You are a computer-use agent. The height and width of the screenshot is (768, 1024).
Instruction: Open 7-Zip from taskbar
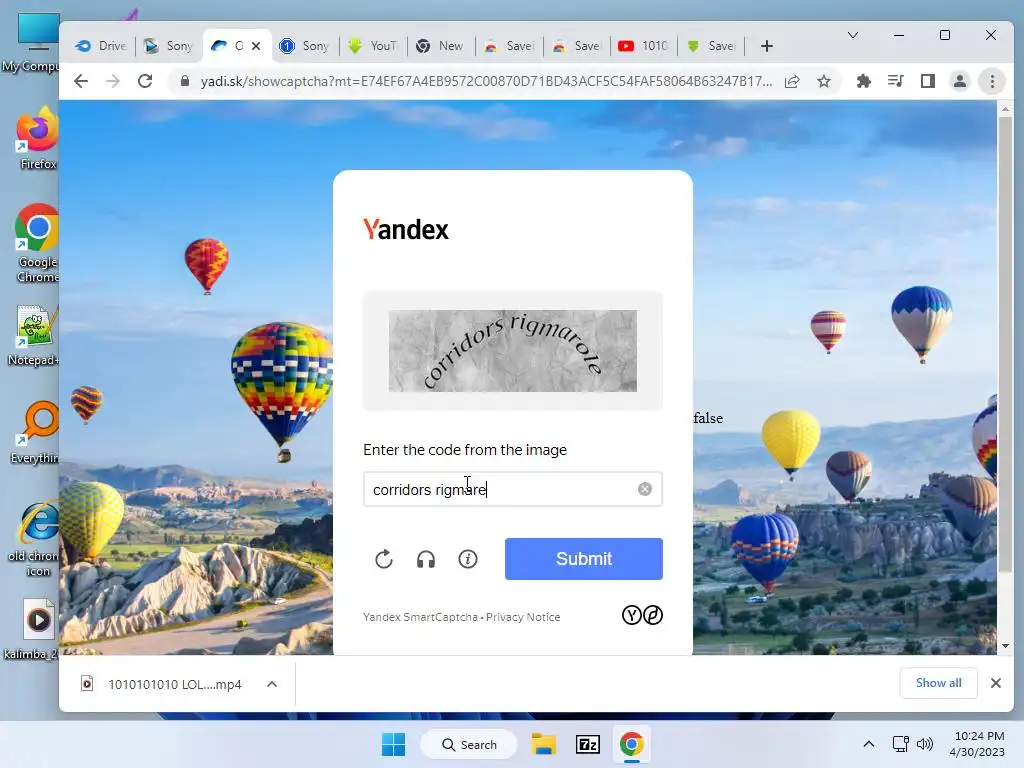[x=588, y=744]
